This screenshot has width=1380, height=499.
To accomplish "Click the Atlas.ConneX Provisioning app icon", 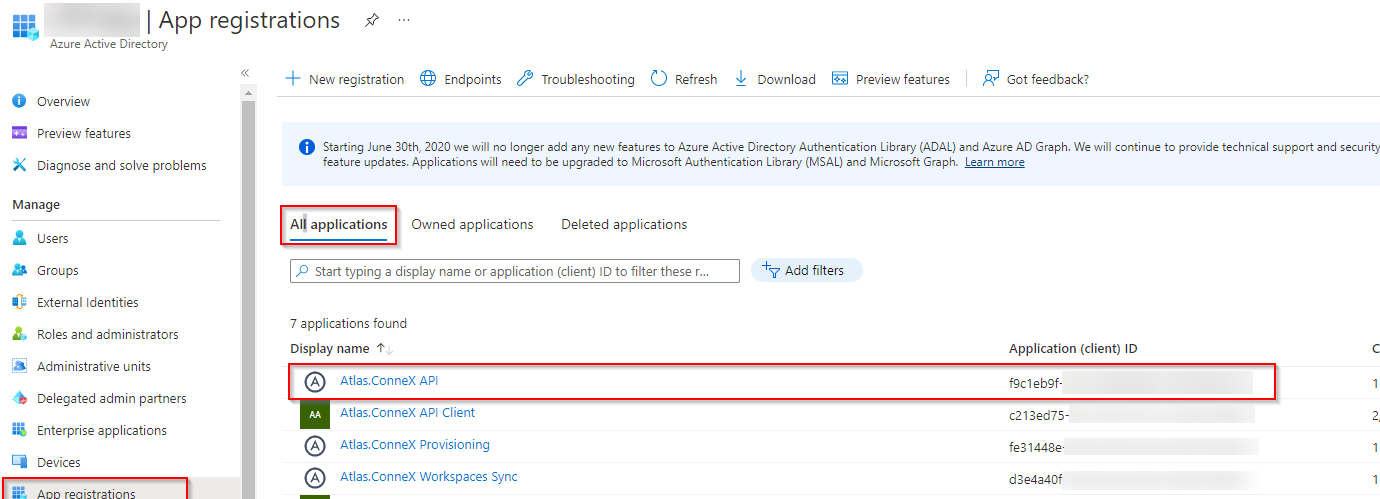I will pos(315,446).
